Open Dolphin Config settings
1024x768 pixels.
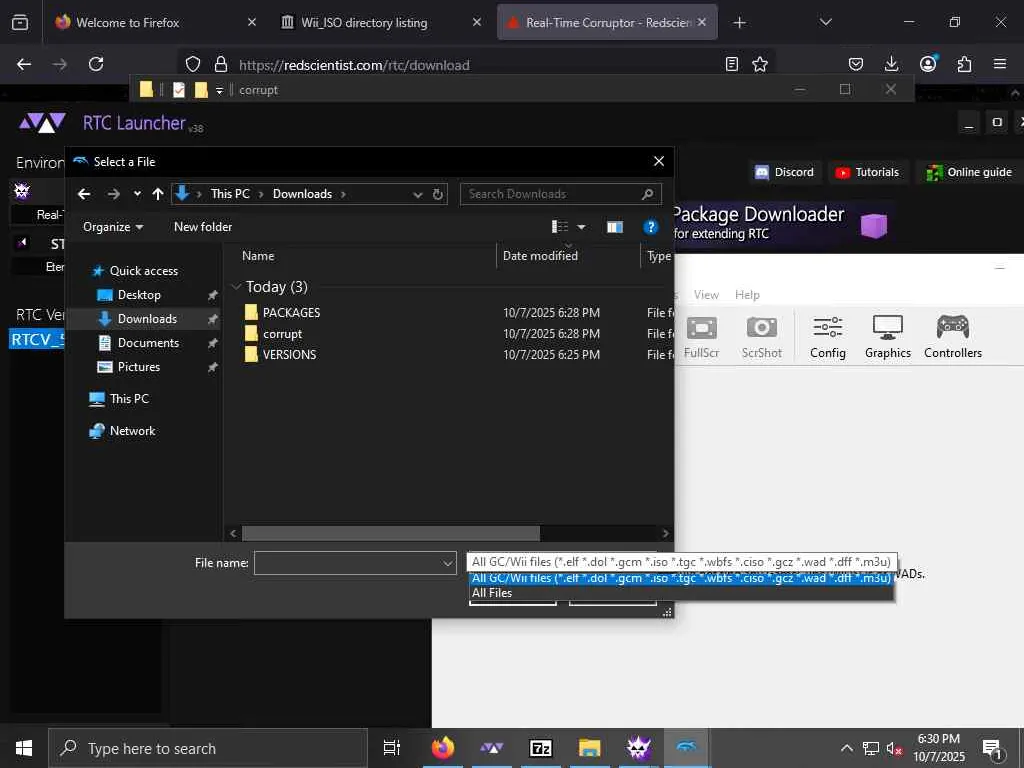(827, 337)
